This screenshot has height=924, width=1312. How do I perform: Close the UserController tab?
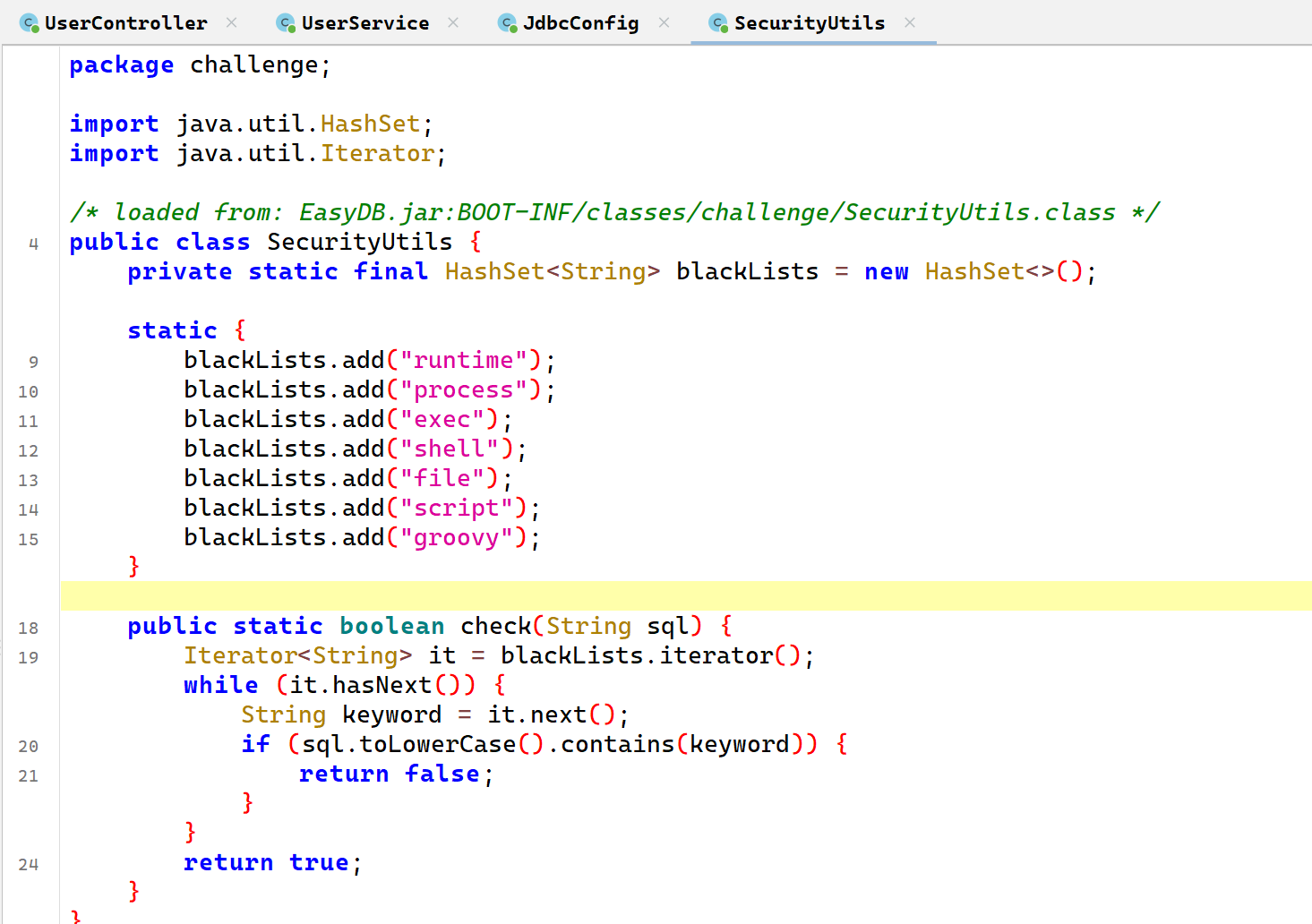click(x=232, y=22)
